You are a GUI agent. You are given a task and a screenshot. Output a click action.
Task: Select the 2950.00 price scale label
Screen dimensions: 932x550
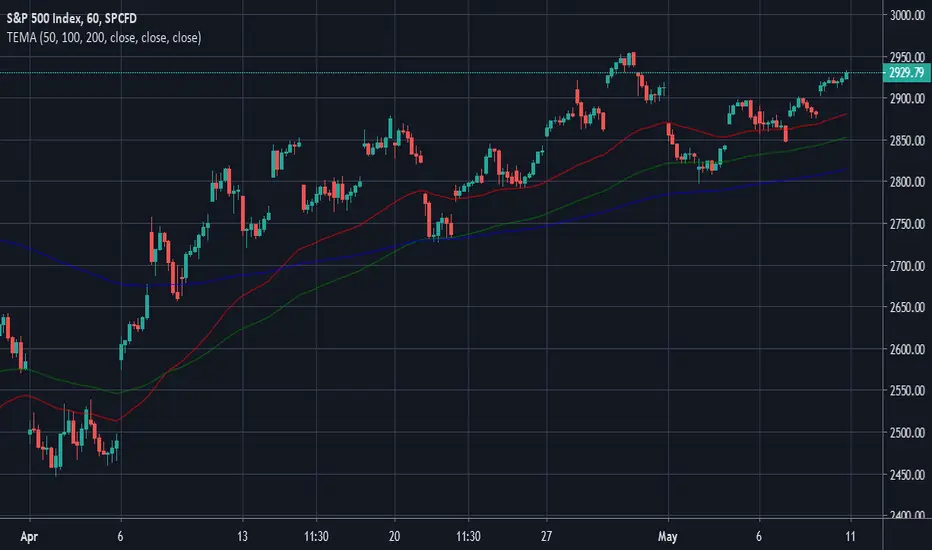click(907, 57)
